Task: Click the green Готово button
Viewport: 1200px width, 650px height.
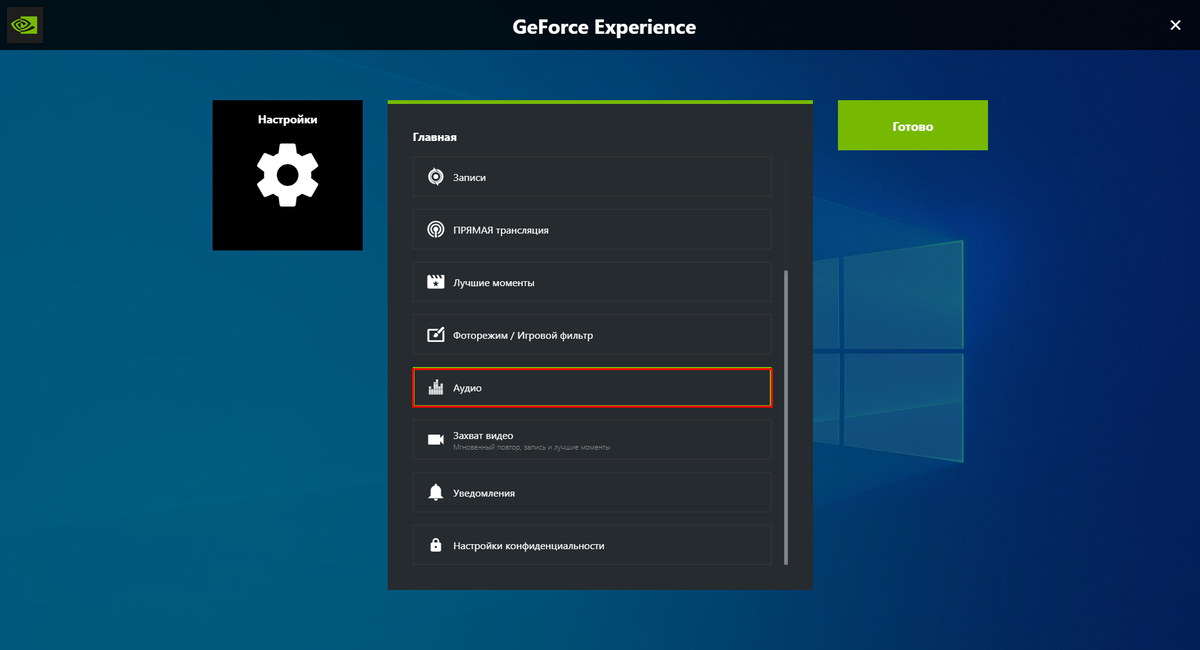Action: click(x=913, y=125)
